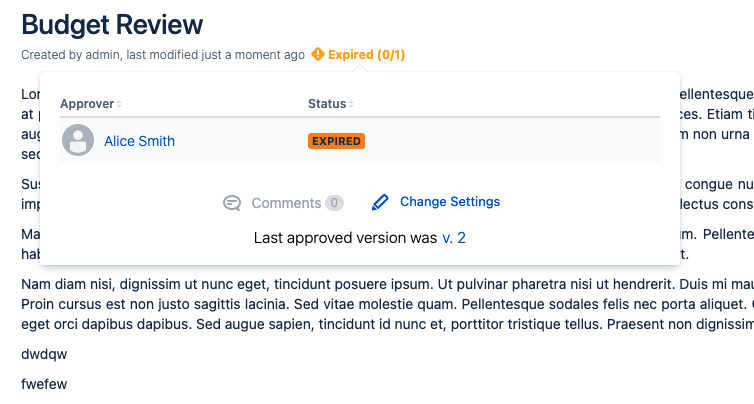This screenshot has height=404, width=754.
Task: Open the Expired (0/1) approval status
Action: (x=366, y=55)
